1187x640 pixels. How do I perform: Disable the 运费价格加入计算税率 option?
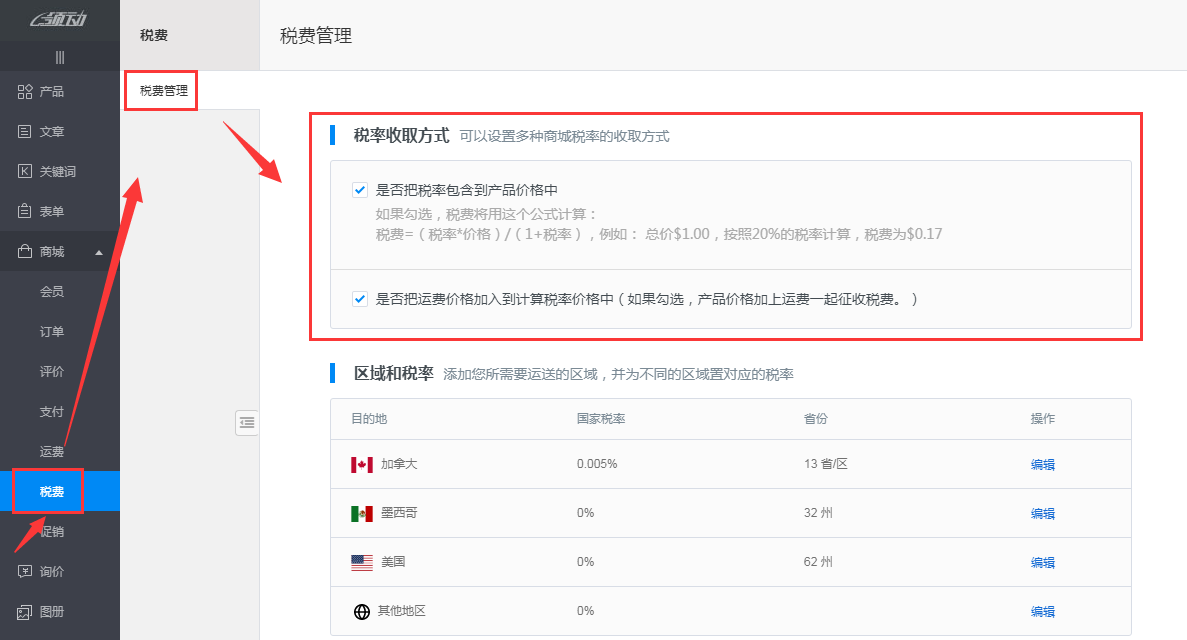[359, 298]
